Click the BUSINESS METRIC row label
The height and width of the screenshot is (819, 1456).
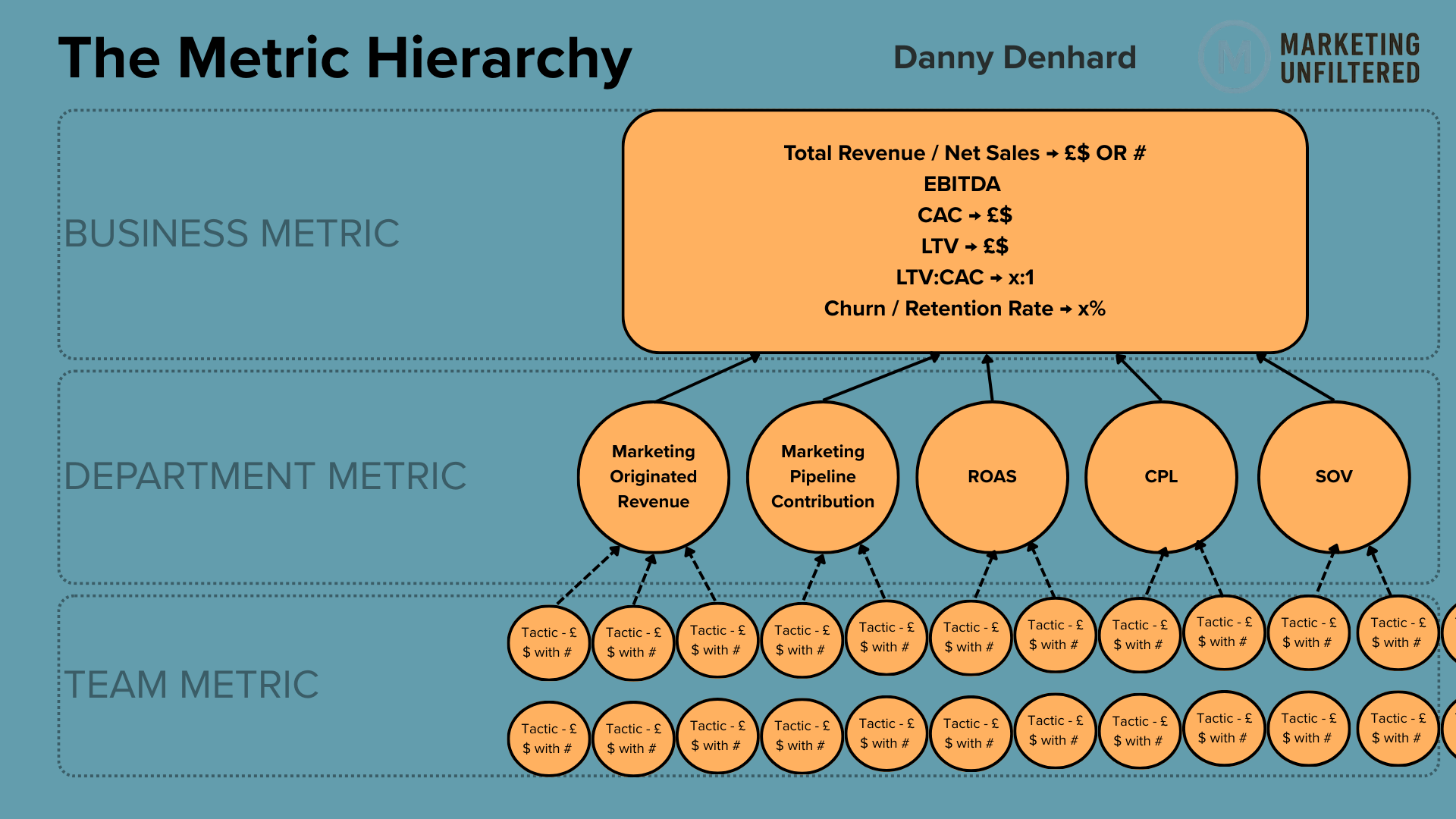pyautogui.click(x=231, y=234)
